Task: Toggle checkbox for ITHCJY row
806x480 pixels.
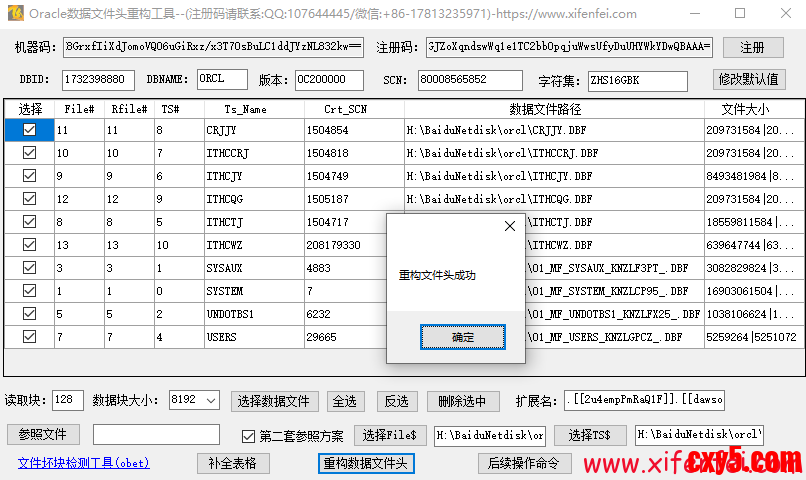Action: tap(29, 176)
